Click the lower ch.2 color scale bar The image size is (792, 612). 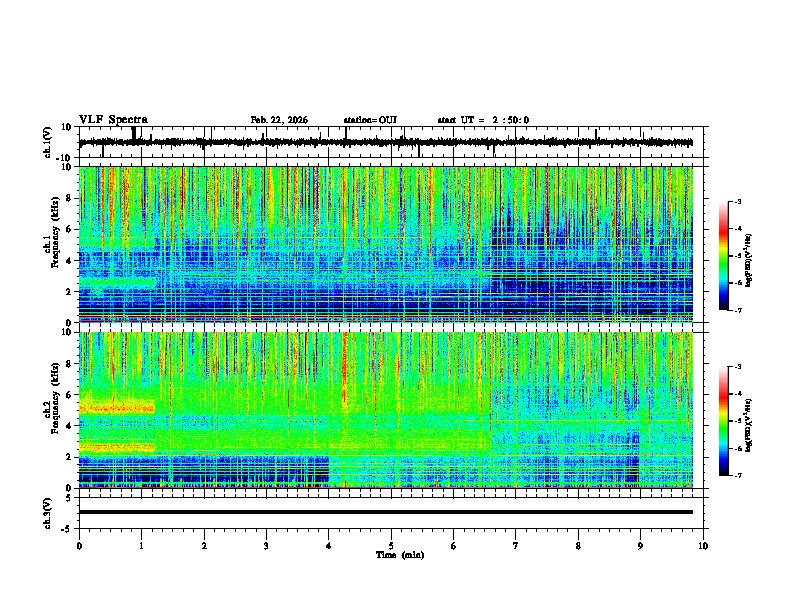(x=724, y=421)
